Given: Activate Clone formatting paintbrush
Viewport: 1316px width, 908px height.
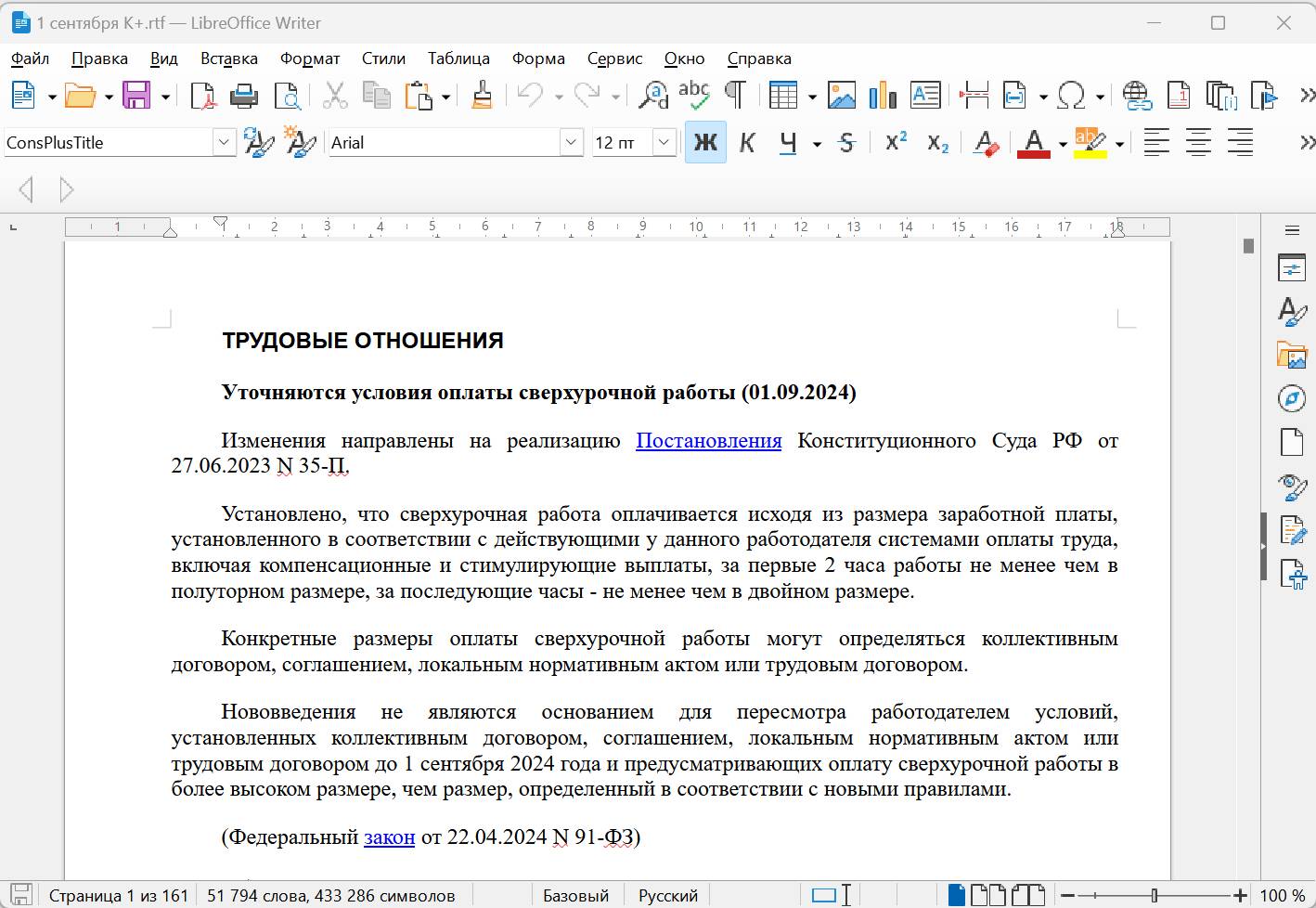Looking at the screenshot, I should click(x=482, y=95).
